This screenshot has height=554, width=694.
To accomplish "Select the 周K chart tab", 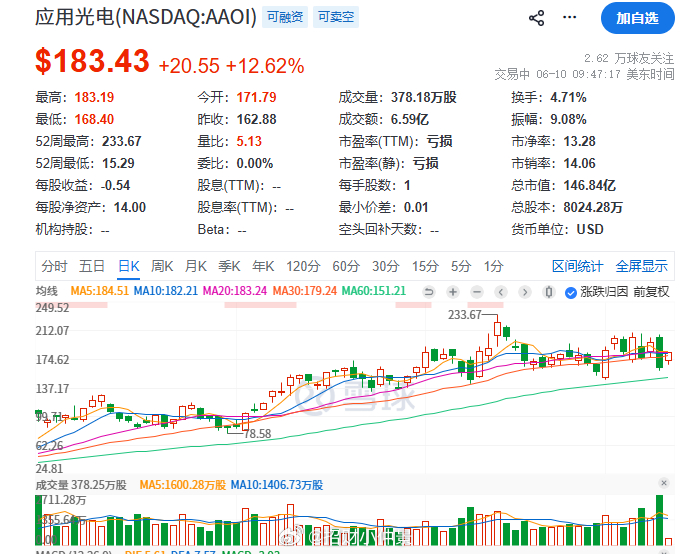I will (x=162, y=266).
